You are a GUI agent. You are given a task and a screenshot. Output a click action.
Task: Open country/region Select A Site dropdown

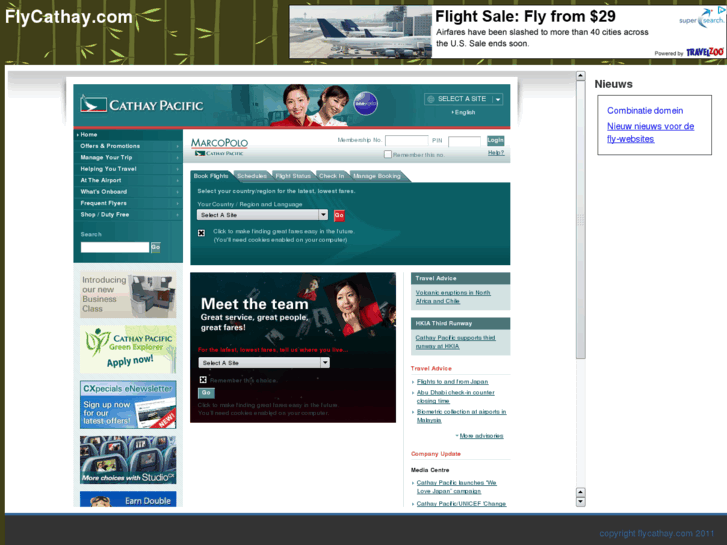pos(262,215)
